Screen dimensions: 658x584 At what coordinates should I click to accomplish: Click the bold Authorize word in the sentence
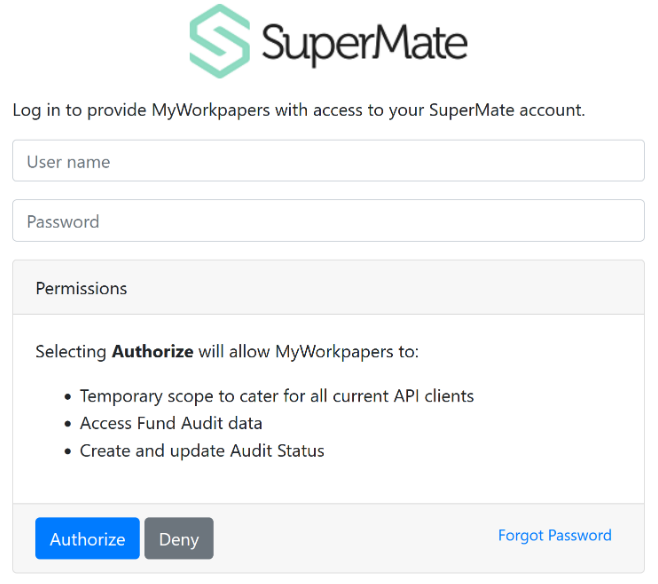click(x=152, y=352)
